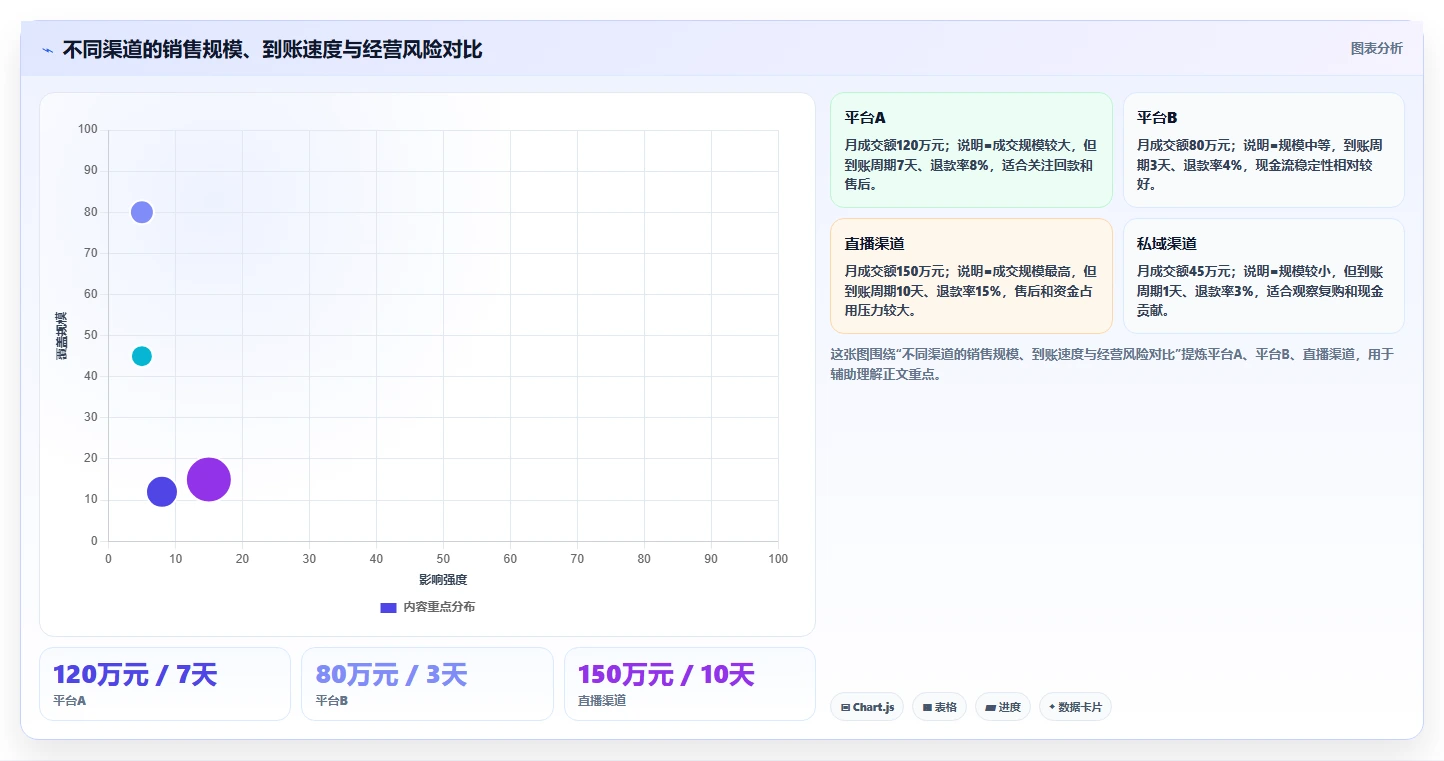Click the 数据卡片 tag chip

[1075, 707]
